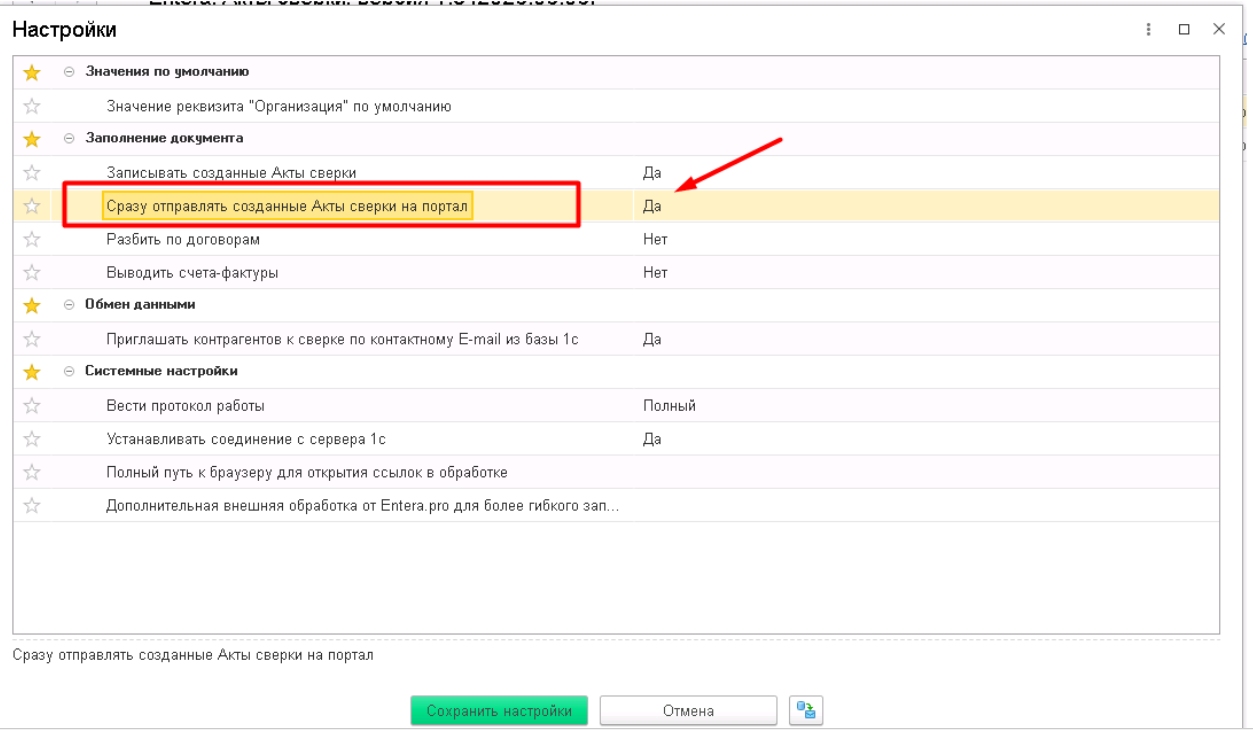Select Записывать созданные Акты сверки setting
The width and height of the screenshot is (1253, 730).
coord(231,173)
